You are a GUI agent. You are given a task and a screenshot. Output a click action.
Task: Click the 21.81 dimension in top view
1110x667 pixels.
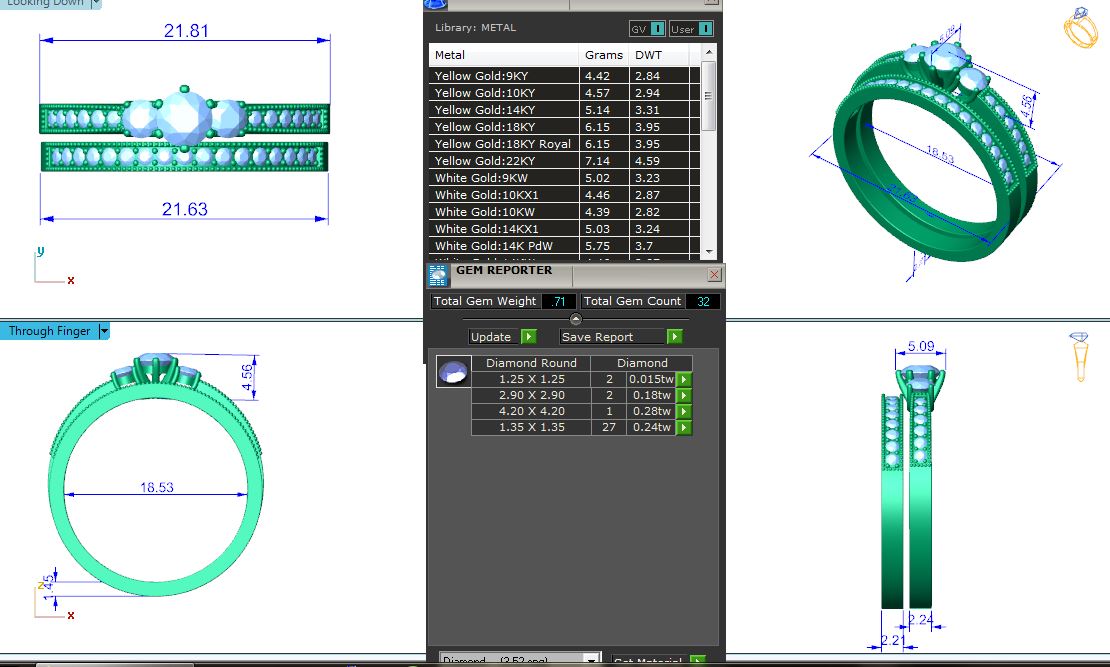(x=186, y=31)
